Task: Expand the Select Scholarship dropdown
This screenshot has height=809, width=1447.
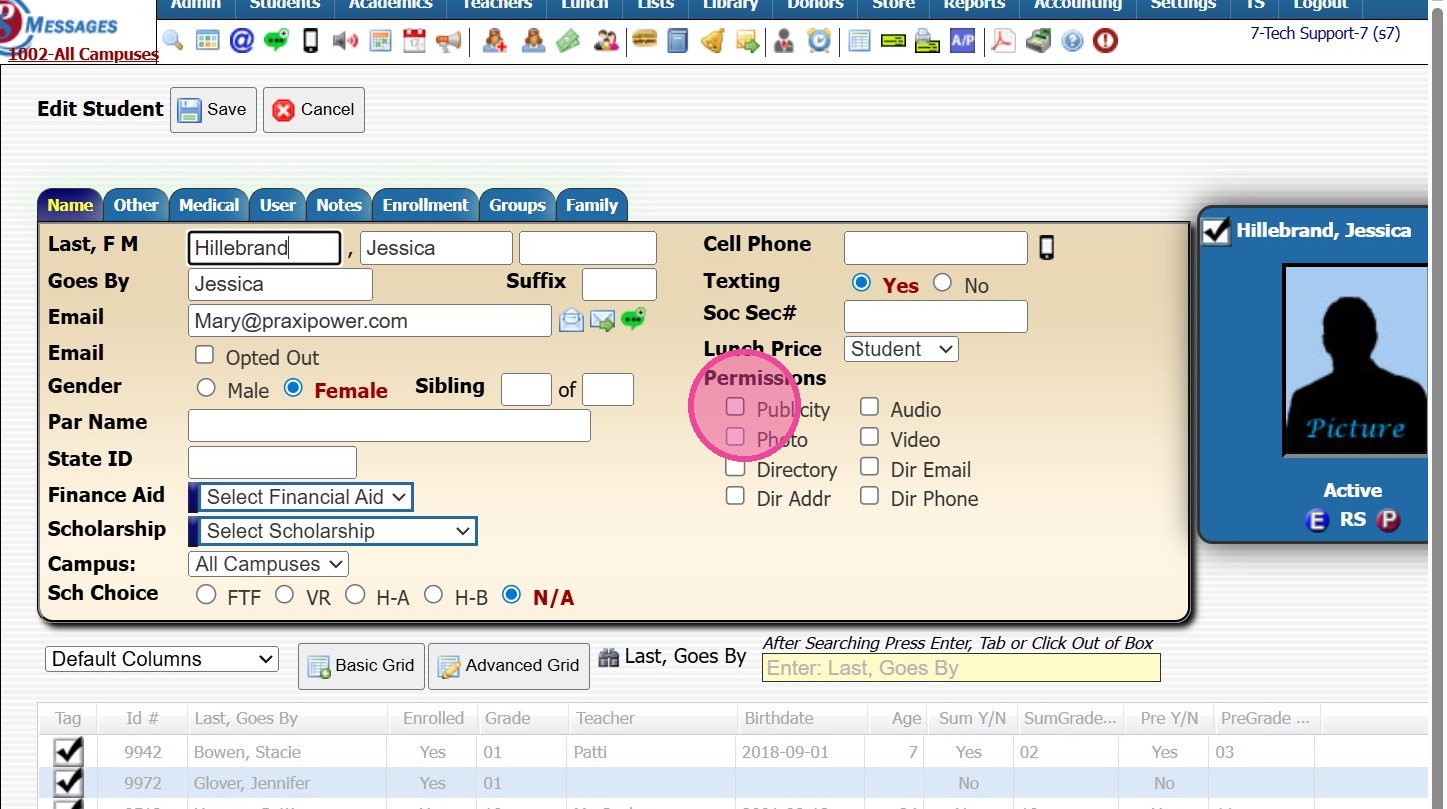Action: tap(336, 531)
